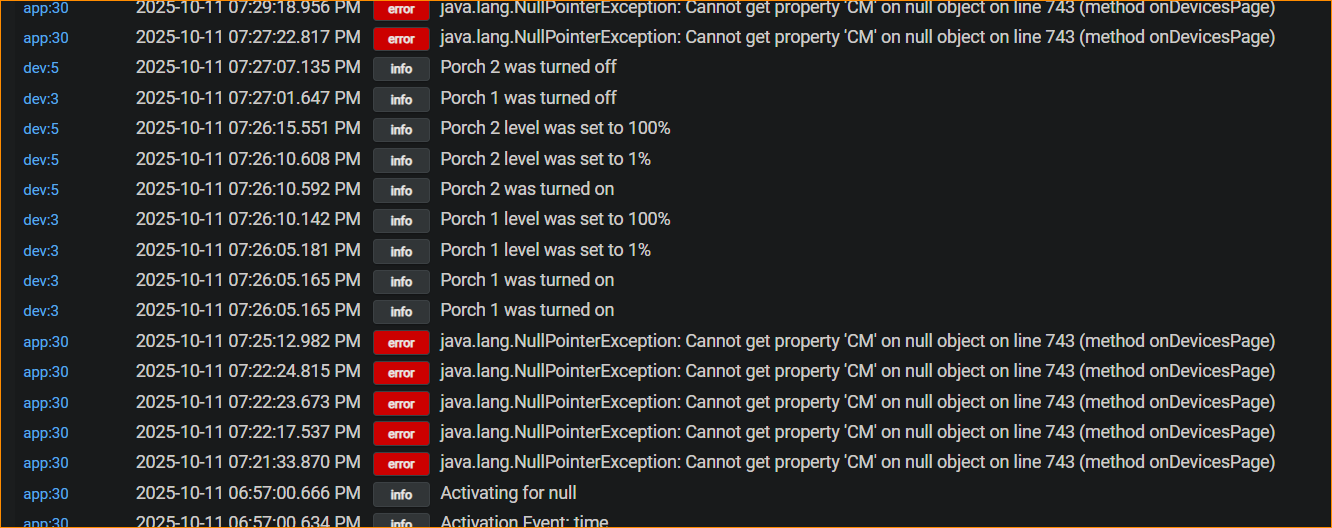Open dev:5 link for Porch 2 turned on
1332x528 pixels.
pyautogui.click(x=41, y=190)
